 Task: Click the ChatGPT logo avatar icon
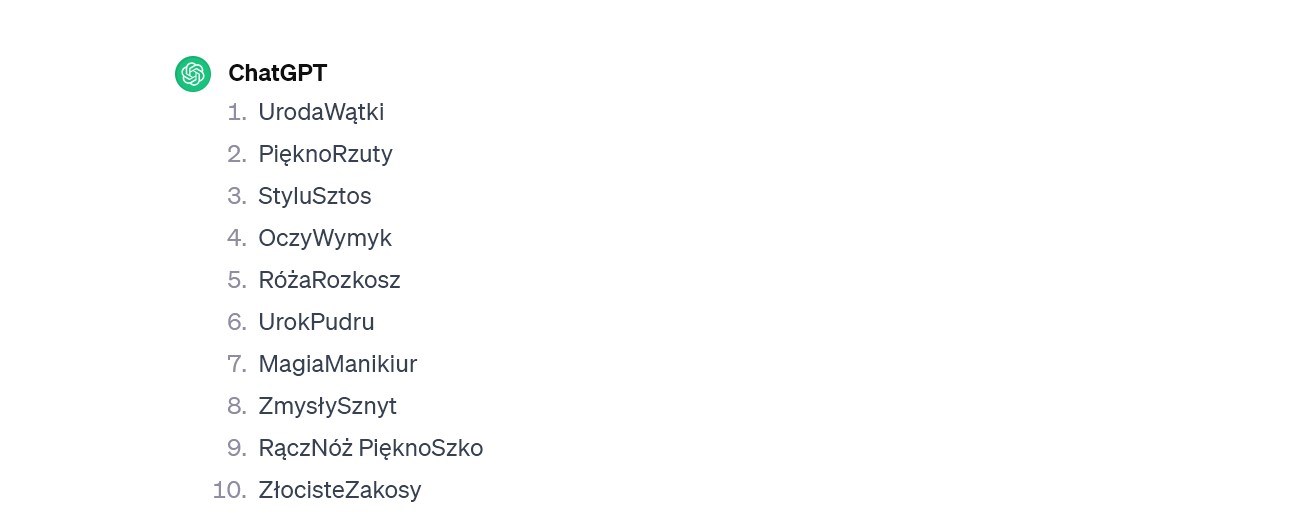click(192, 74)
